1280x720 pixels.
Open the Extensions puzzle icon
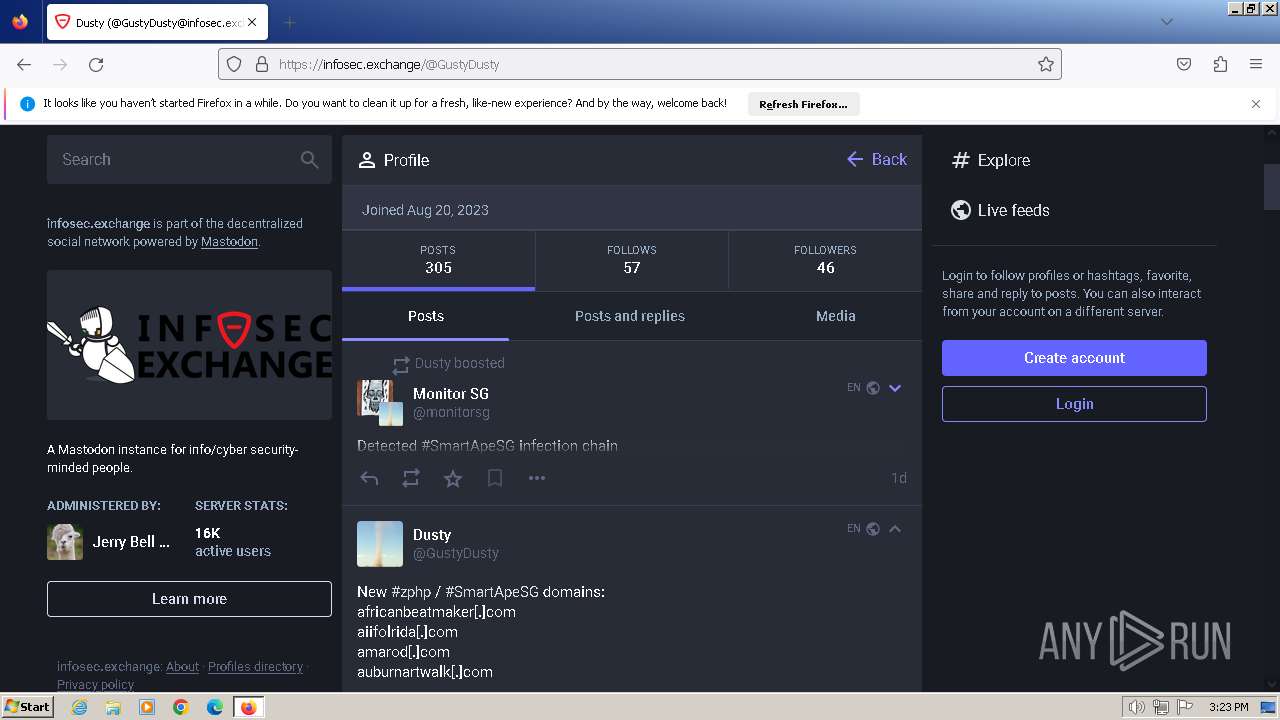tap(1220, 64)
